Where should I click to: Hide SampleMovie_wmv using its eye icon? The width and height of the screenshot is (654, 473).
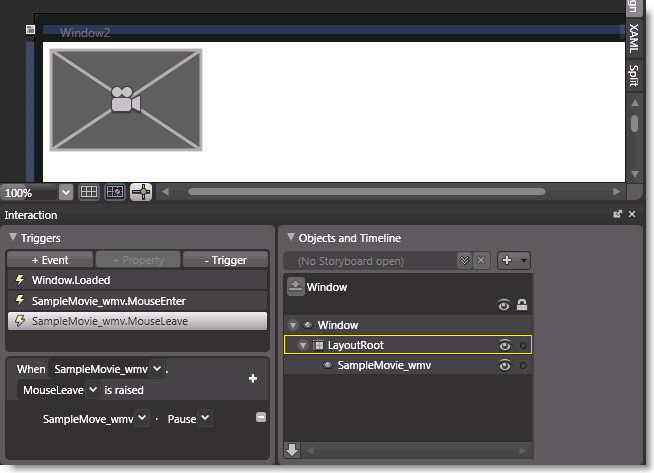coord(505,365)
